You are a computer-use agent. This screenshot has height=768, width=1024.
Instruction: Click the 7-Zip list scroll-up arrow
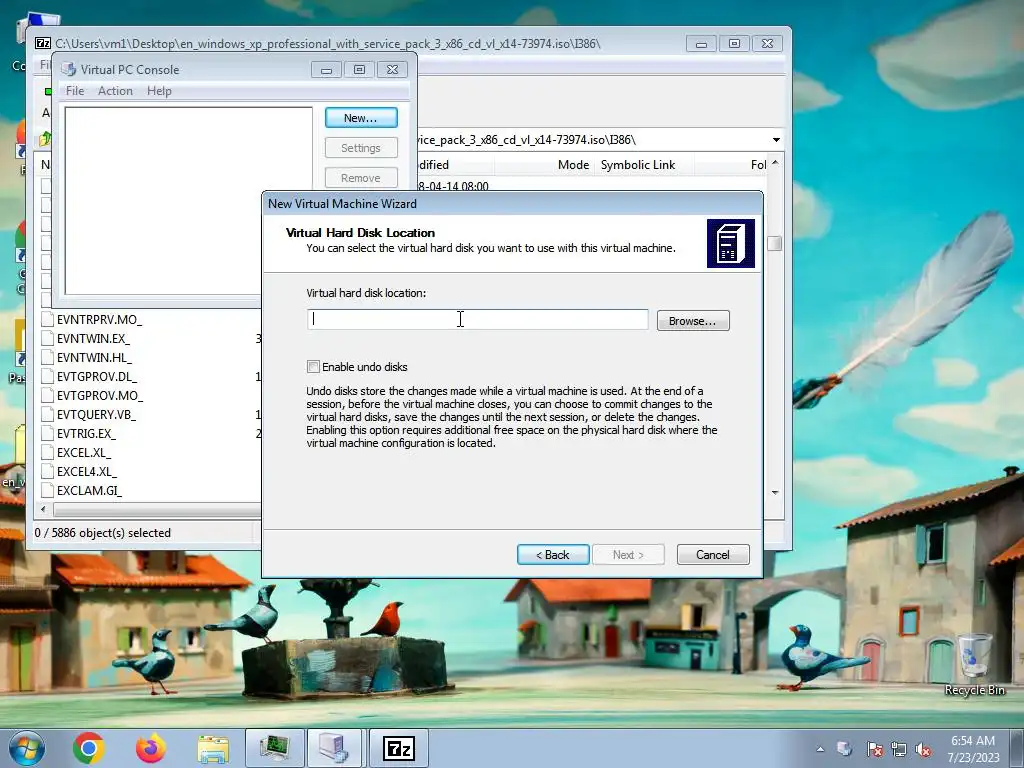[x=775, y=163]
